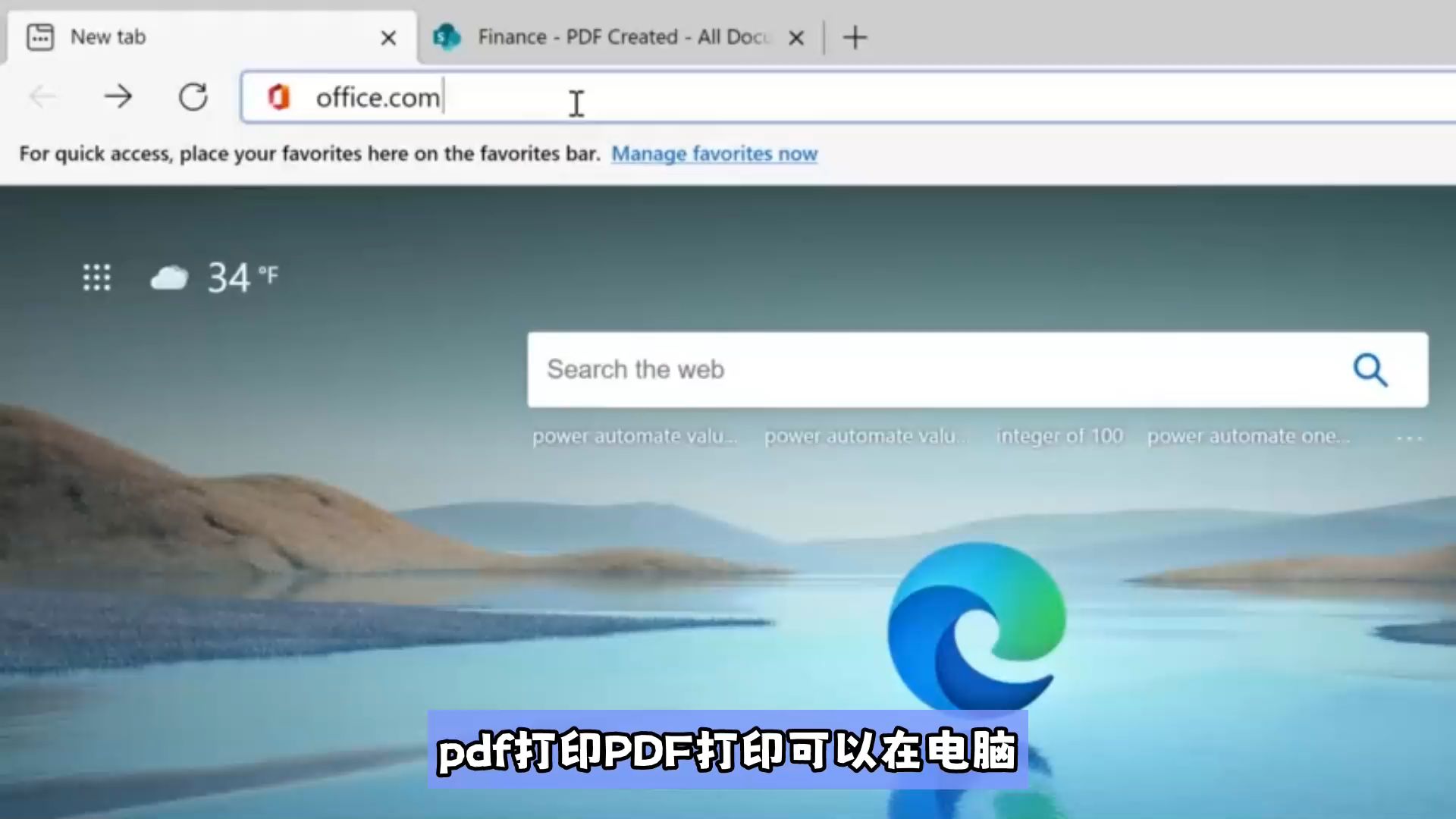
Task: Click the web search input field
Action: (x=977, y=369)
